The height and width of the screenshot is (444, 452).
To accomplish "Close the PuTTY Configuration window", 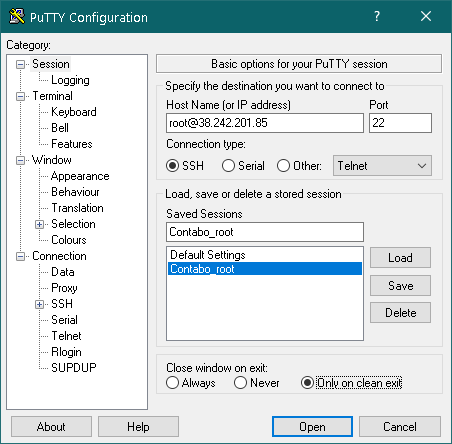I will tap(426, 16).
